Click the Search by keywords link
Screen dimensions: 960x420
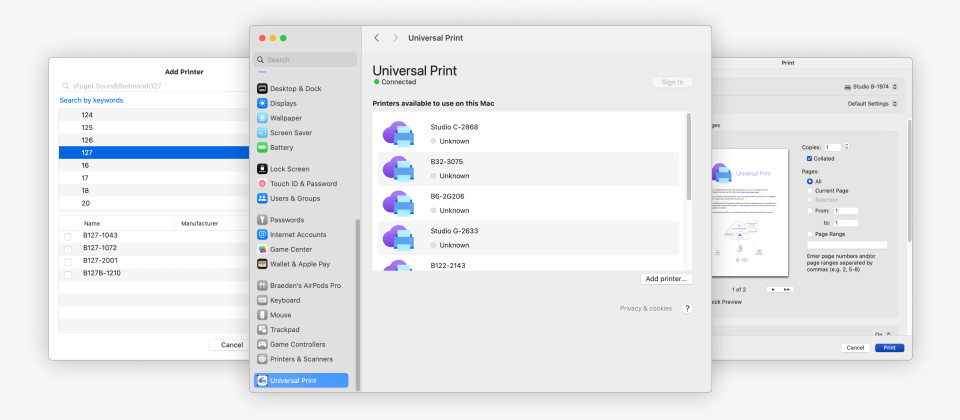click(91, 100)
